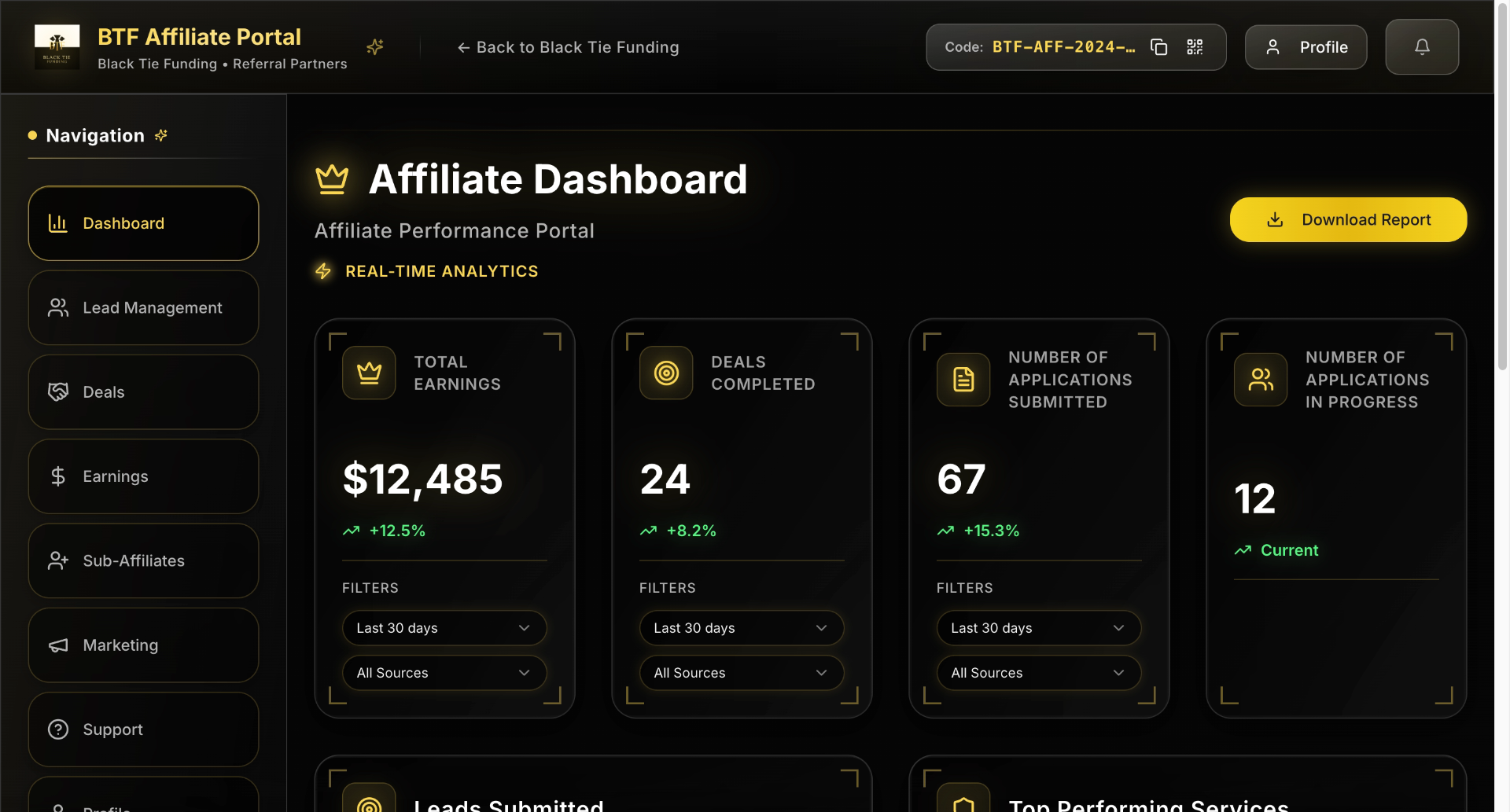Click the copy icon next to the affiliate code
The image size is (1510, 812).
click(1158, 47)
